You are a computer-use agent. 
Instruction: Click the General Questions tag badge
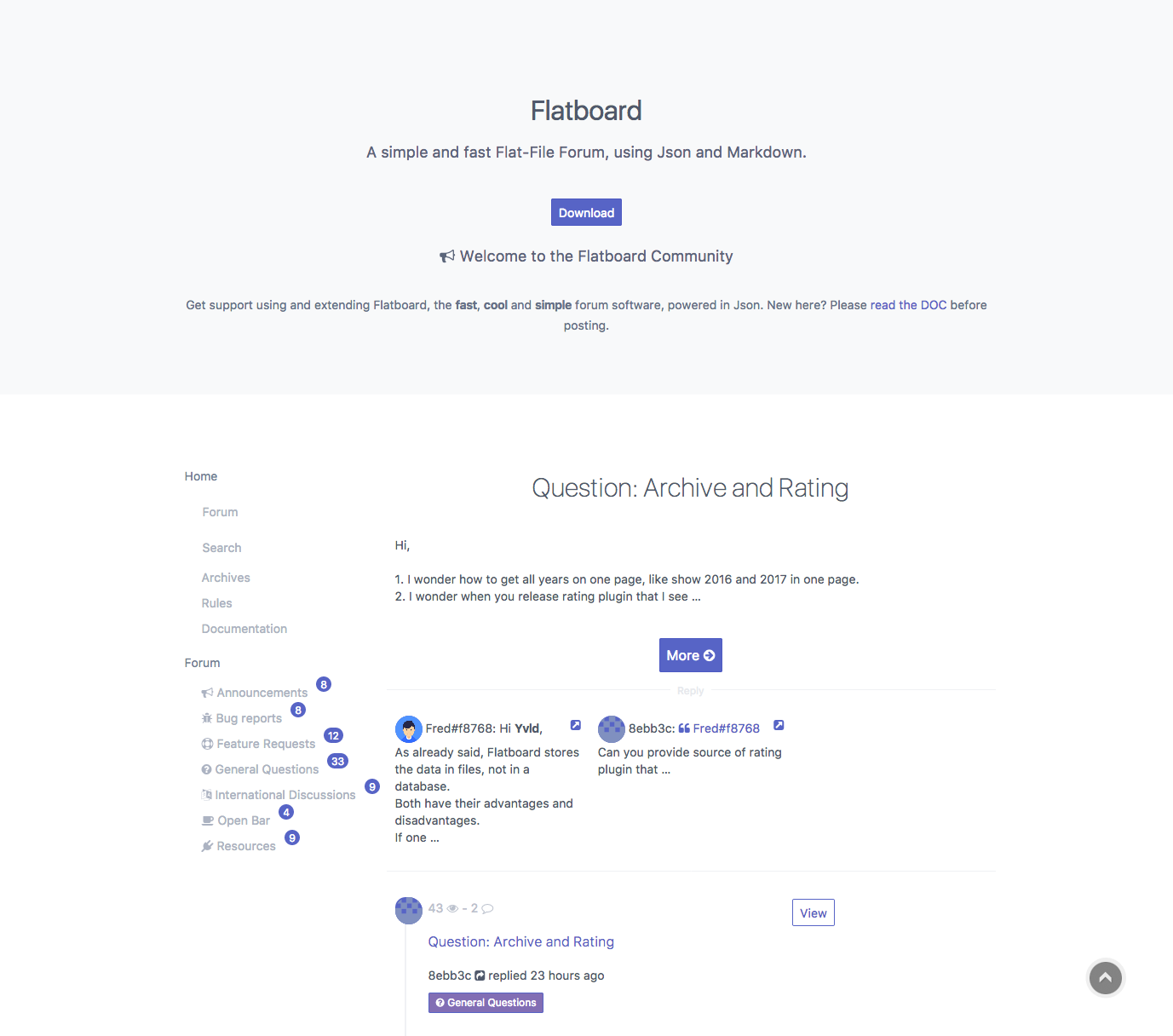click(486, 1003)
